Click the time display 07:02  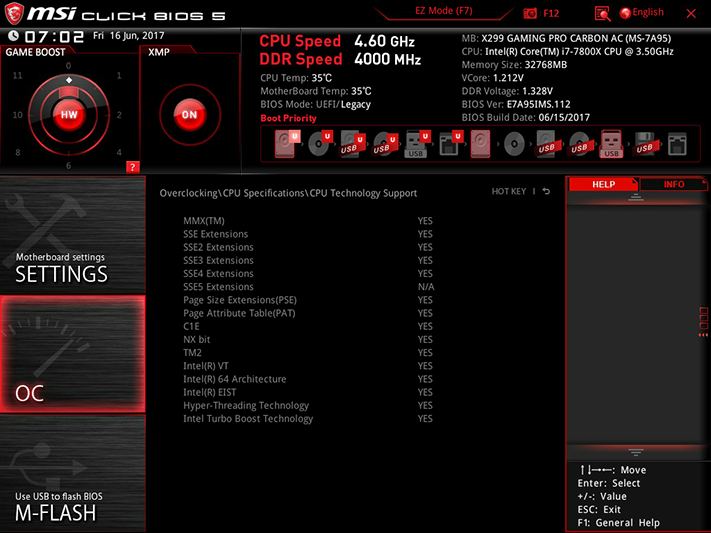coord(54,36)
